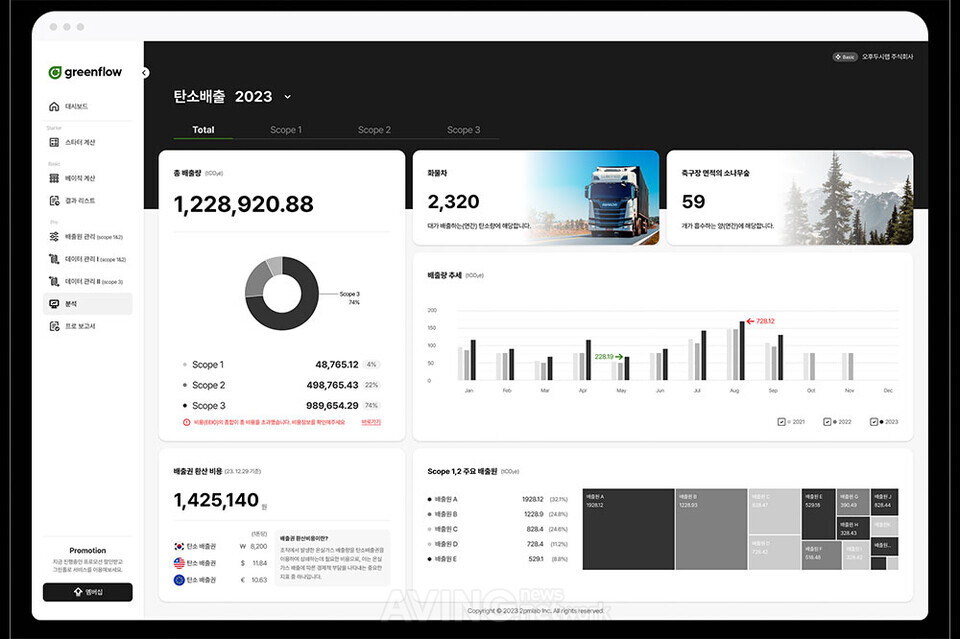Click the Scope 1 value 48,765.12

(337, 365)
